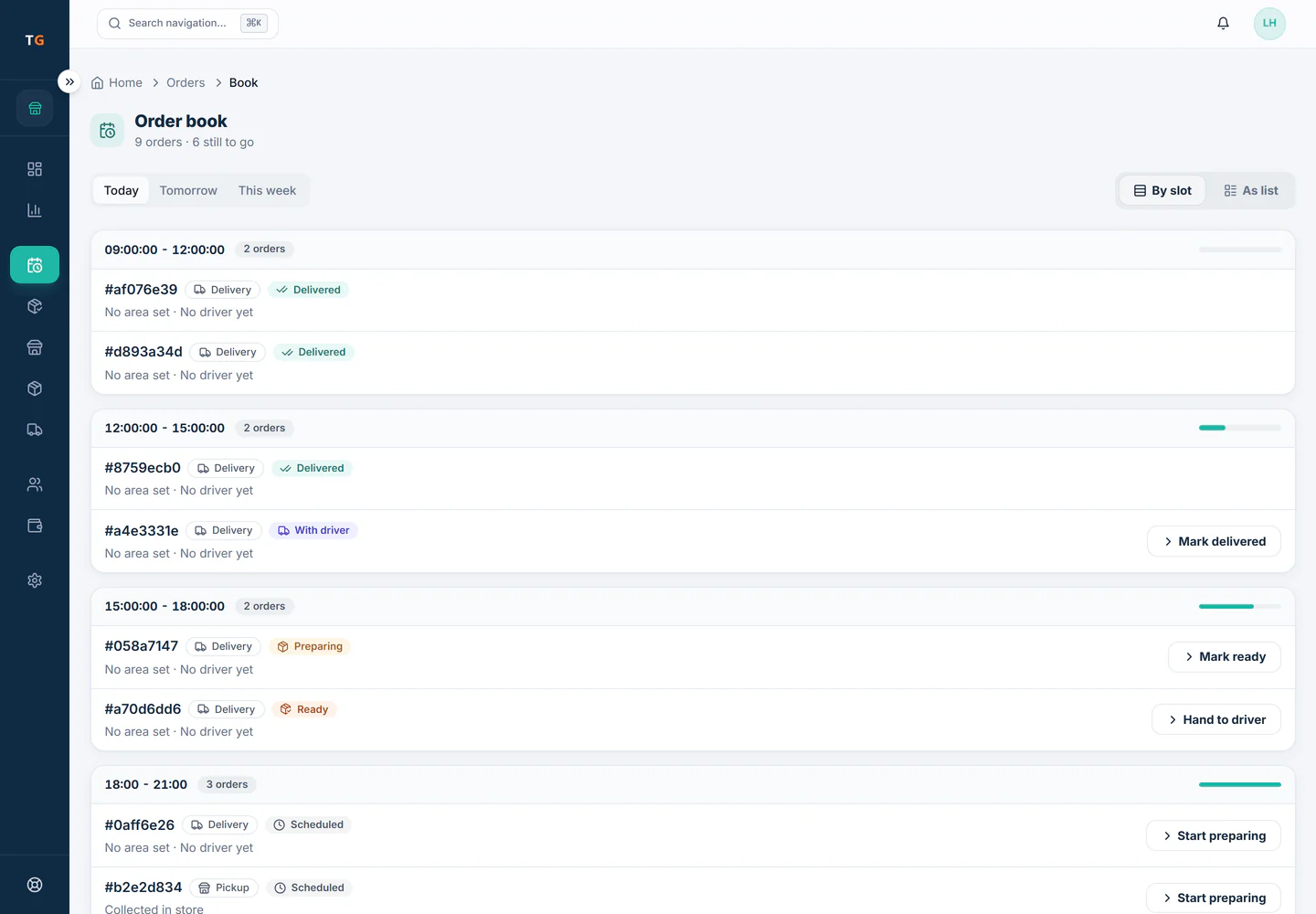
Task: Click the Search navigation field
Action: 187,23
